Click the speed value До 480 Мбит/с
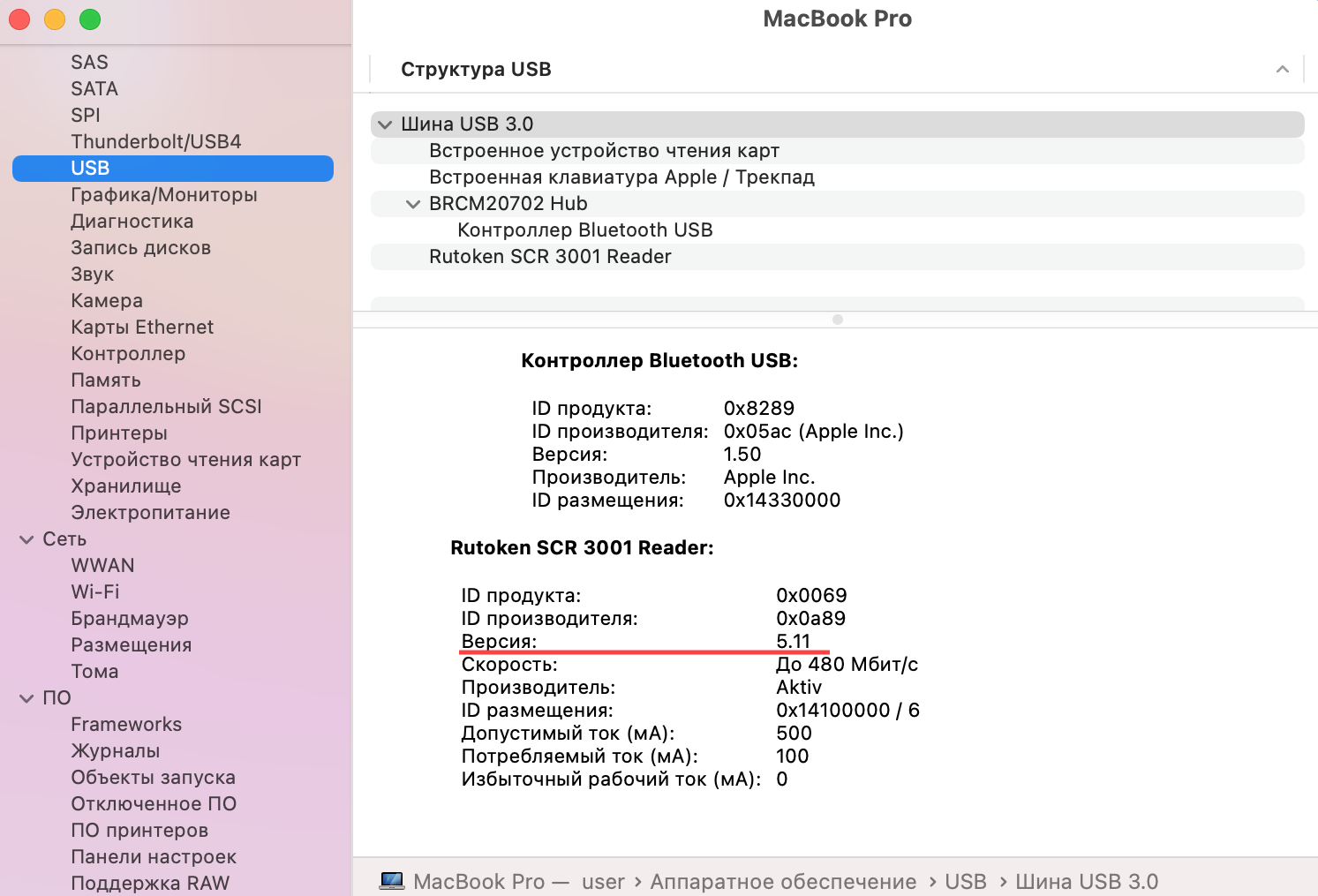This screenshot has height=896, width=1318. [x=847, y=664]
